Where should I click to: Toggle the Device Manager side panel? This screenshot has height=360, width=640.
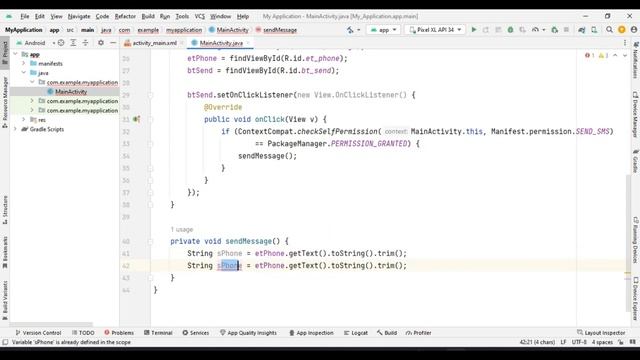(x=636, y=114)
